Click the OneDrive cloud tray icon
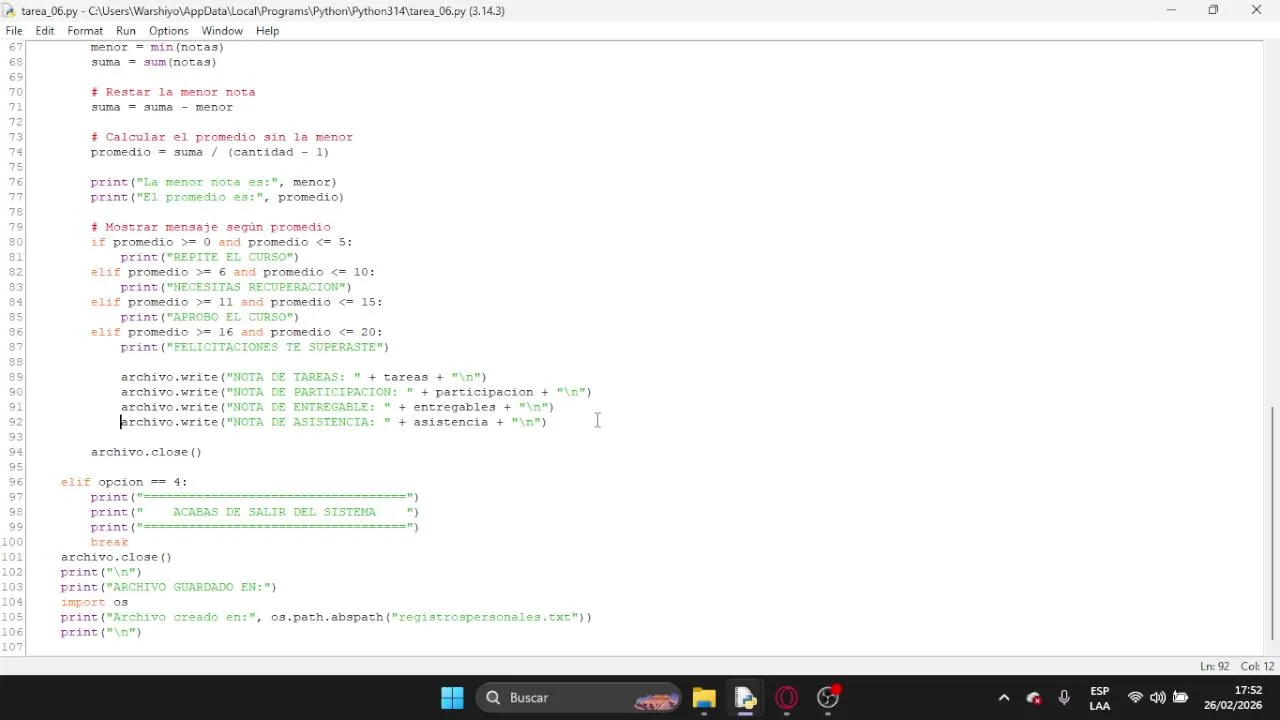The image size is (1280, 720). (x=1035, y=698)
